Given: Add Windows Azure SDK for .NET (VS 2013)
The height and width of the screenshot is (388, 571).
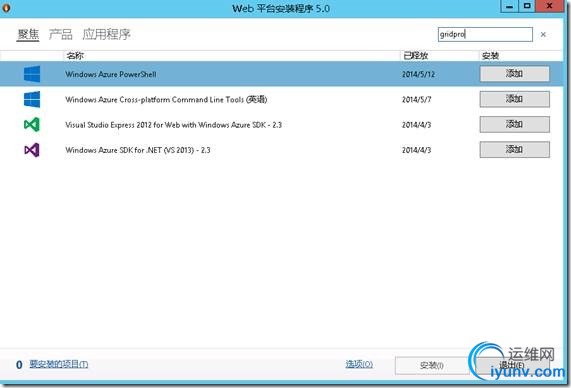Looking at the screenshot, I should pyautogui.click(x=514, y=149).
